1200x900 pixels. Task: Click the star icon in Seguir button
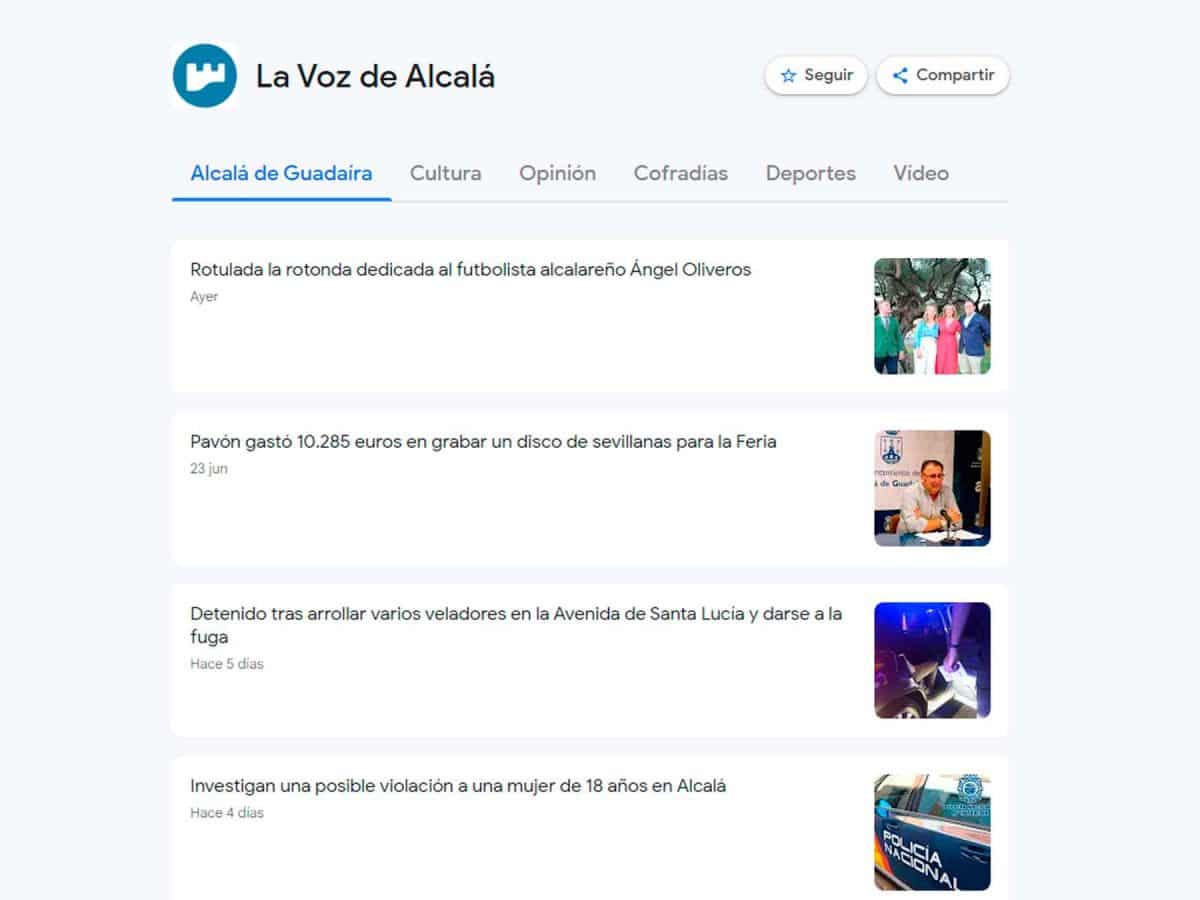tap(788, 76)
